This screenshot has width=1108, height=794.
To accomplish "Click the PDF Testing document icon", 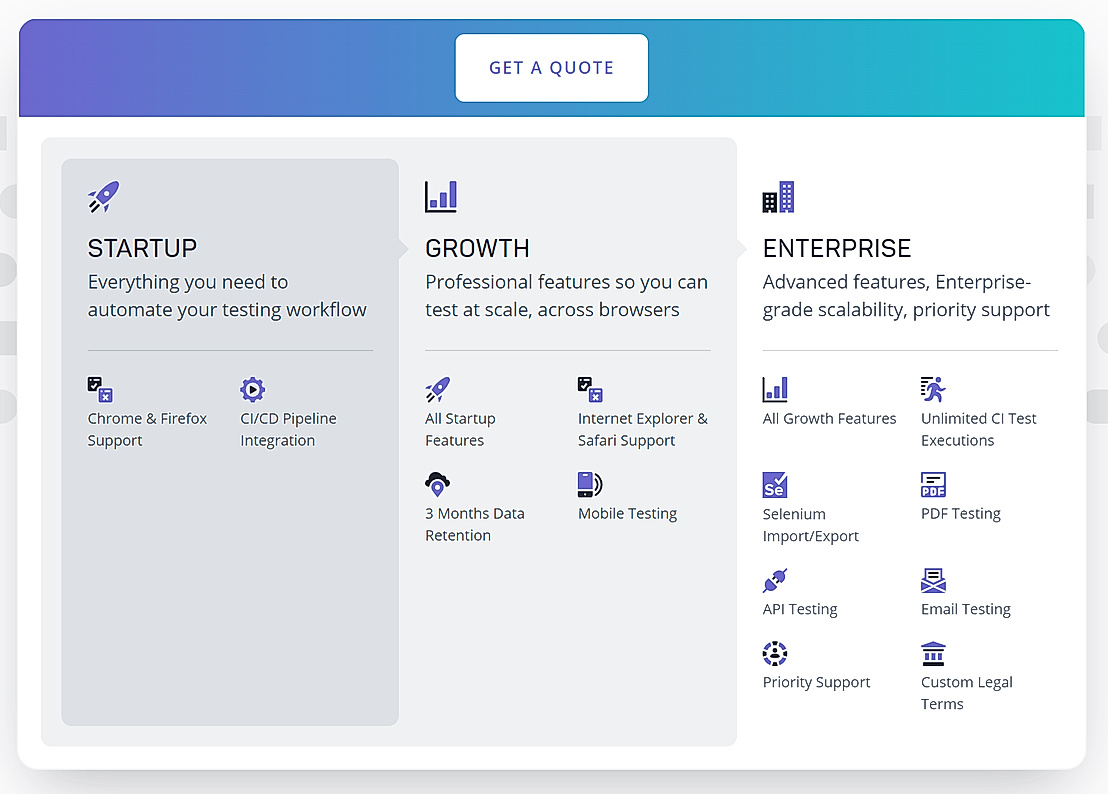I will (933, 484).
